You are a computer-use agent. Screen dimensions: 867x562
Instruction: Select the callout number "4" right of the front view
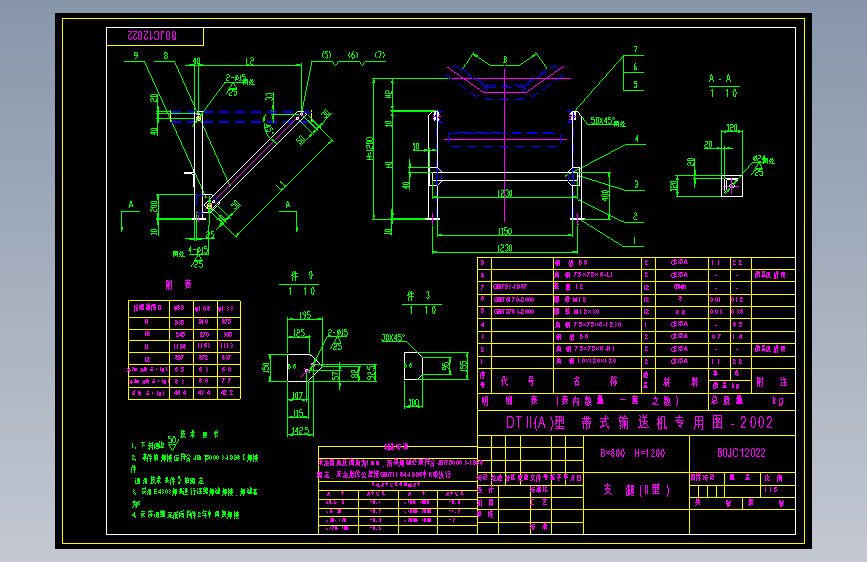click(636, 139)
